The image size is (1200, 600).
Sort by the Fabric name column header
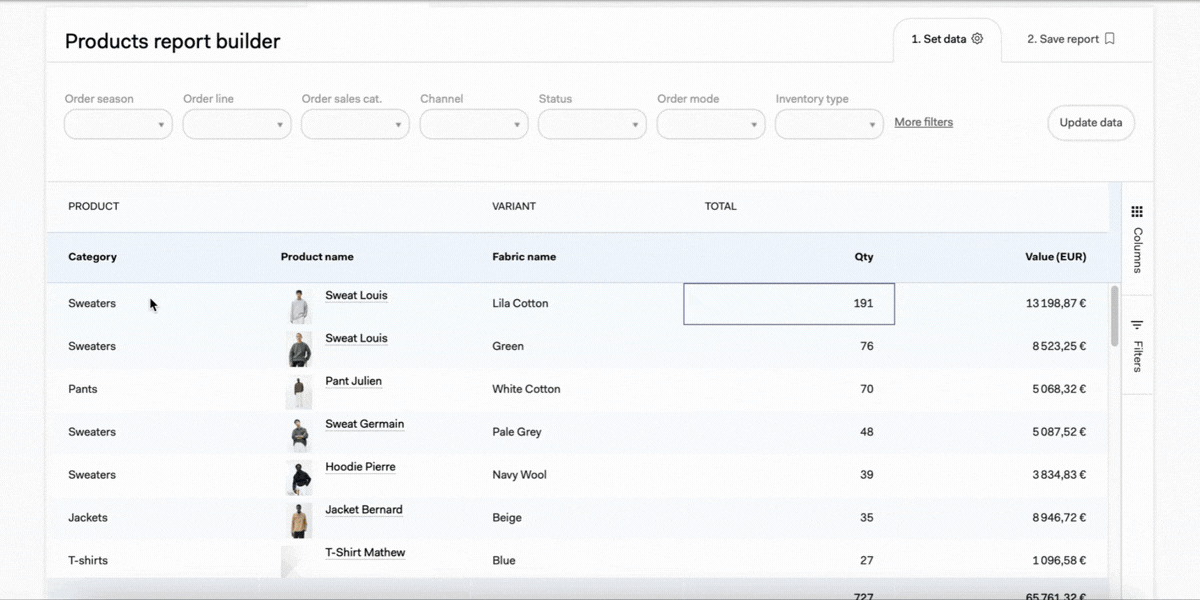(524, 257)
